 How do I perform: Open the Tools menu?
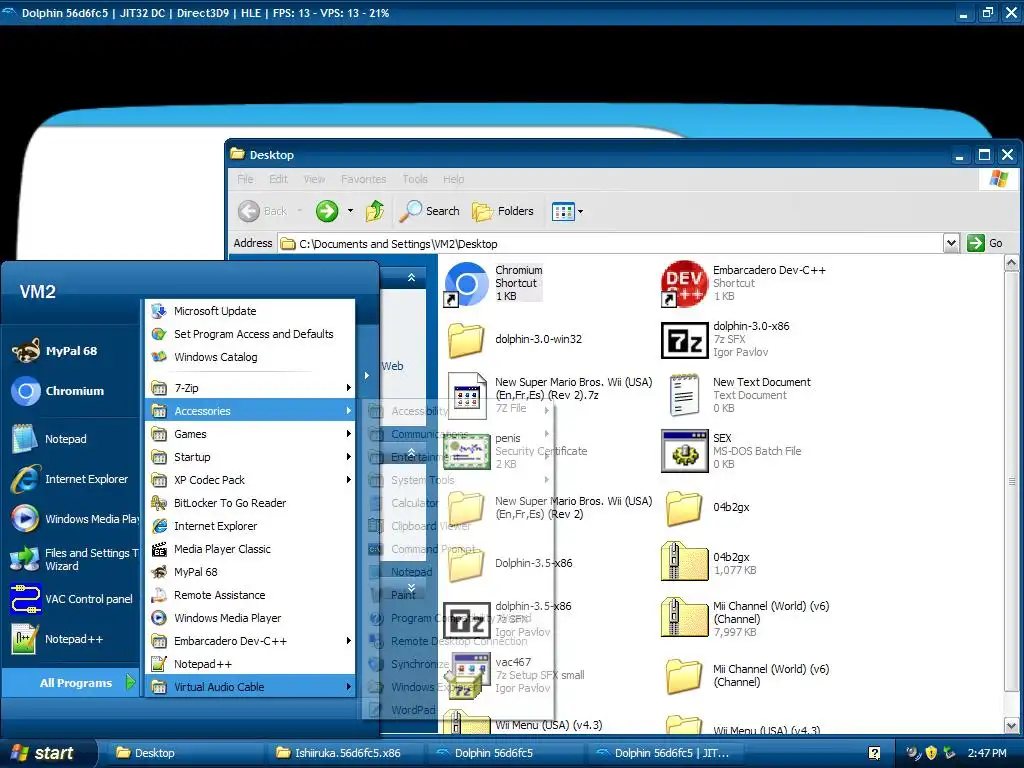(415, 179)
